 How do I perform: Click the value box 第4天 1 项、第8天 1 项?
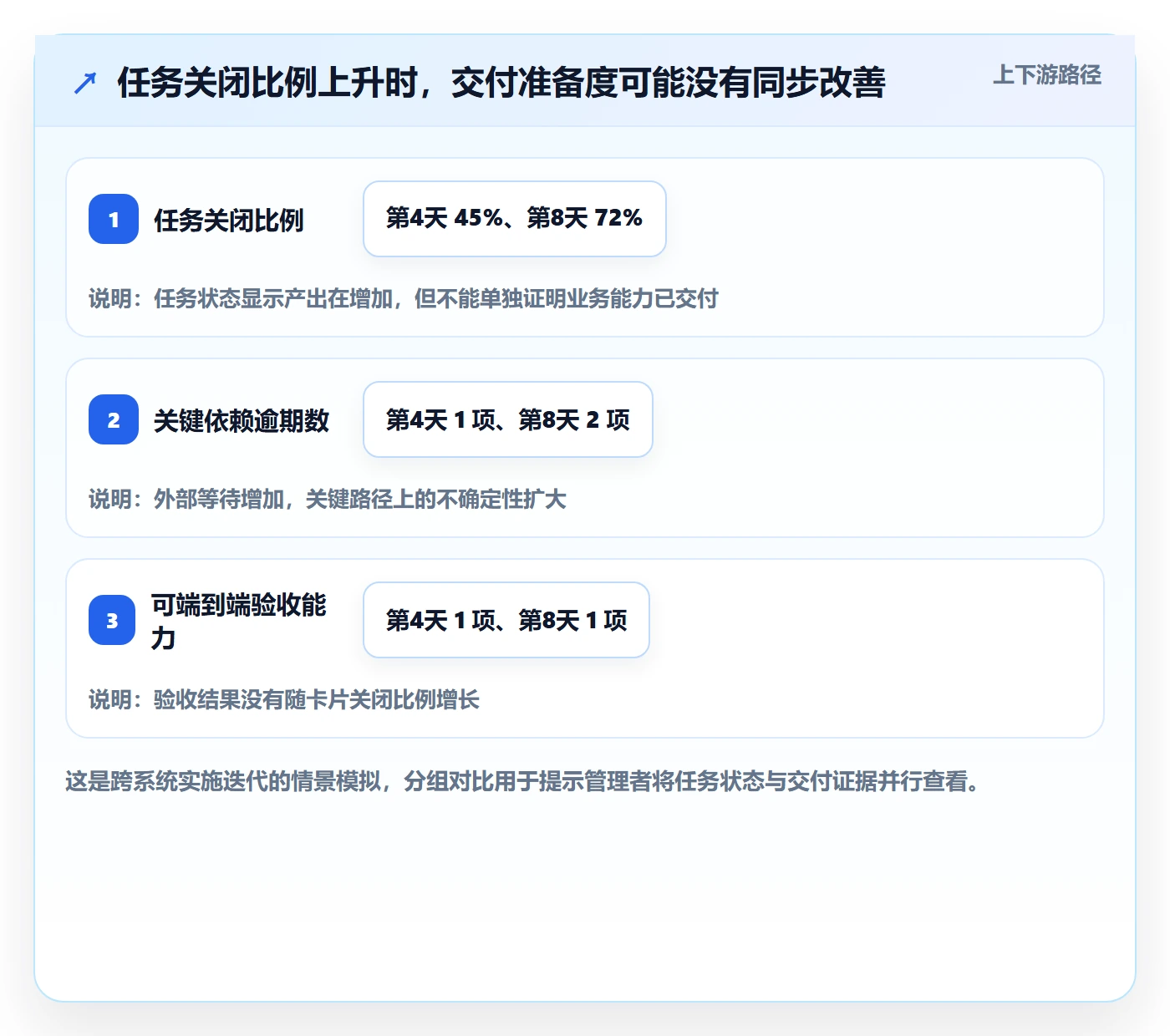click(x=506, y=620)
